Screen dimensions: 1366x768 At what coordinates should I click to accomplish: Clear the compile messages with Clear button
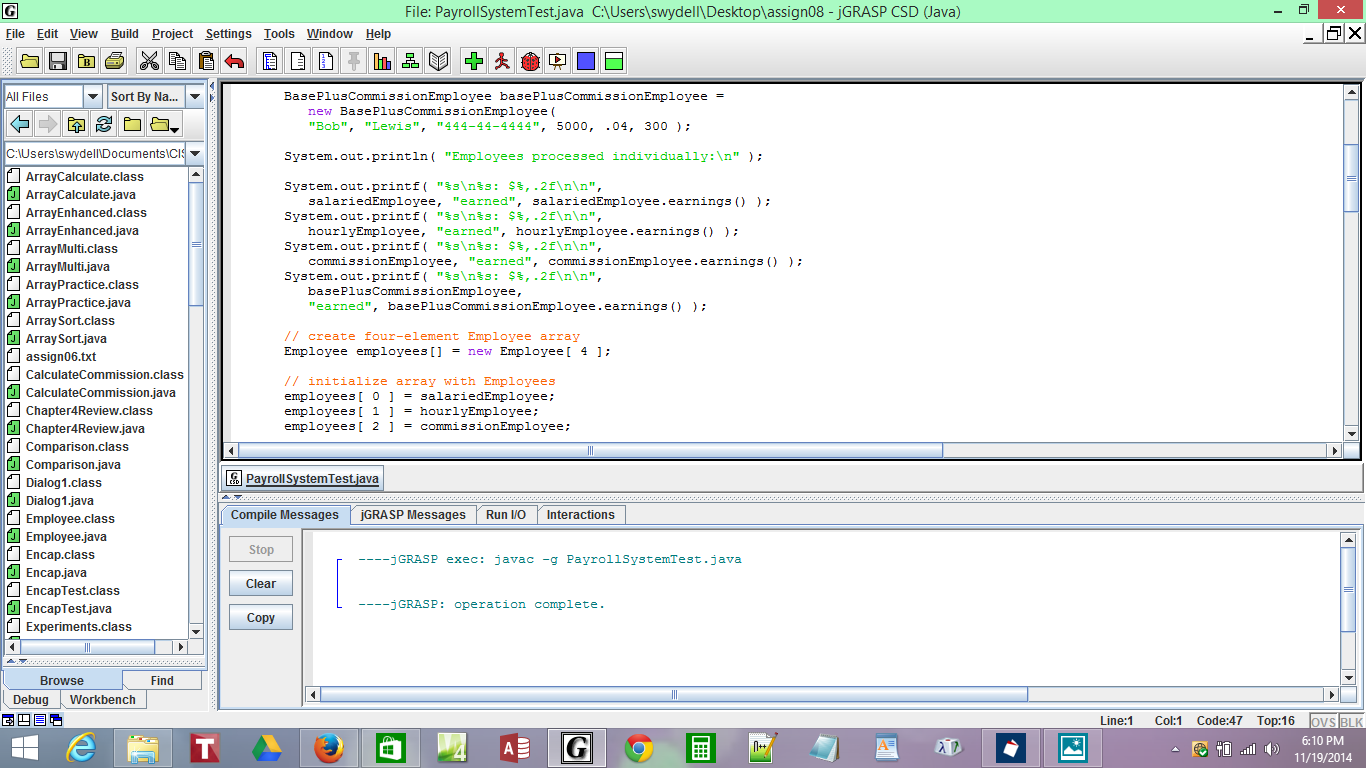point(260,583)
